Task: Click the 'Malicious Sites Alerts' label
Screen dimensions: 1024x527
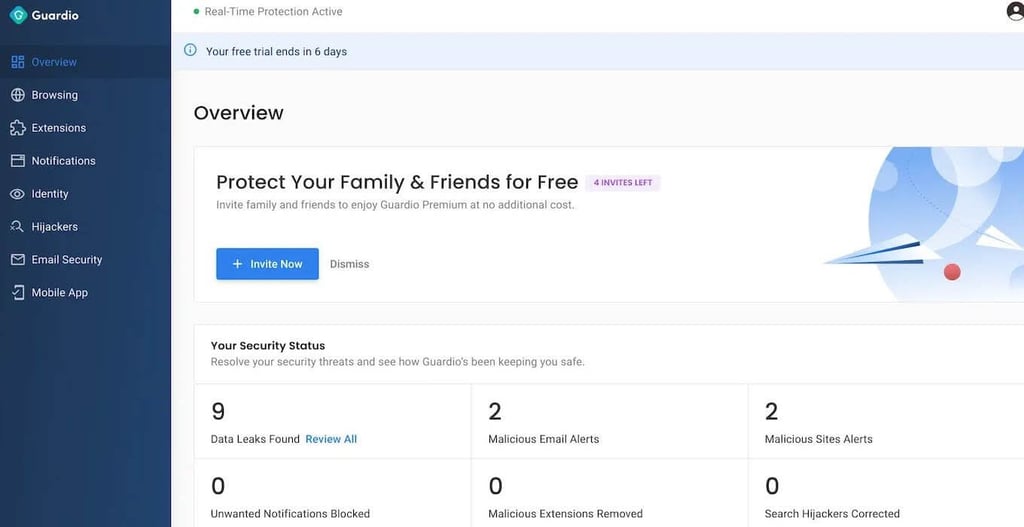Action: pyautogui.click(x=818, y=439)
